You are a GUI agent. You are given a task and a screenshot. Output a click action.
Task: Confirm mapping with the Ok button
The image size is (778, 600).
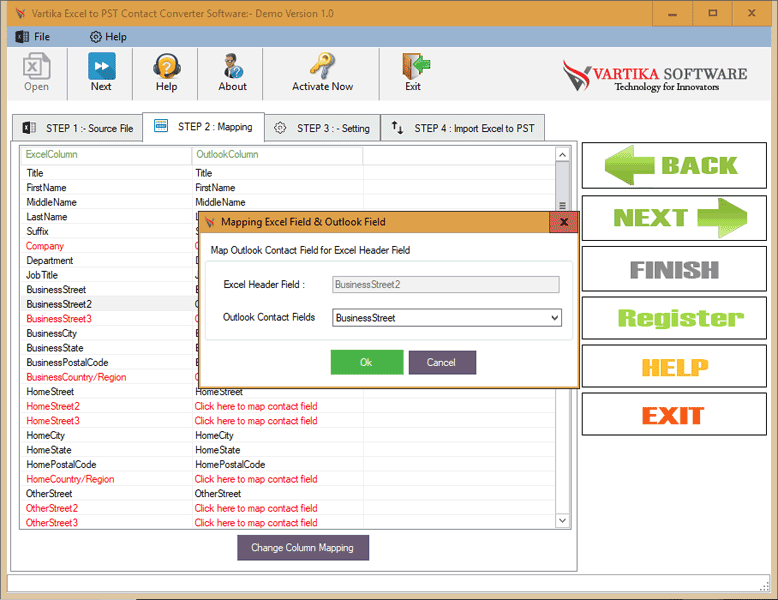pyautogui.click(x=367, y=362)
